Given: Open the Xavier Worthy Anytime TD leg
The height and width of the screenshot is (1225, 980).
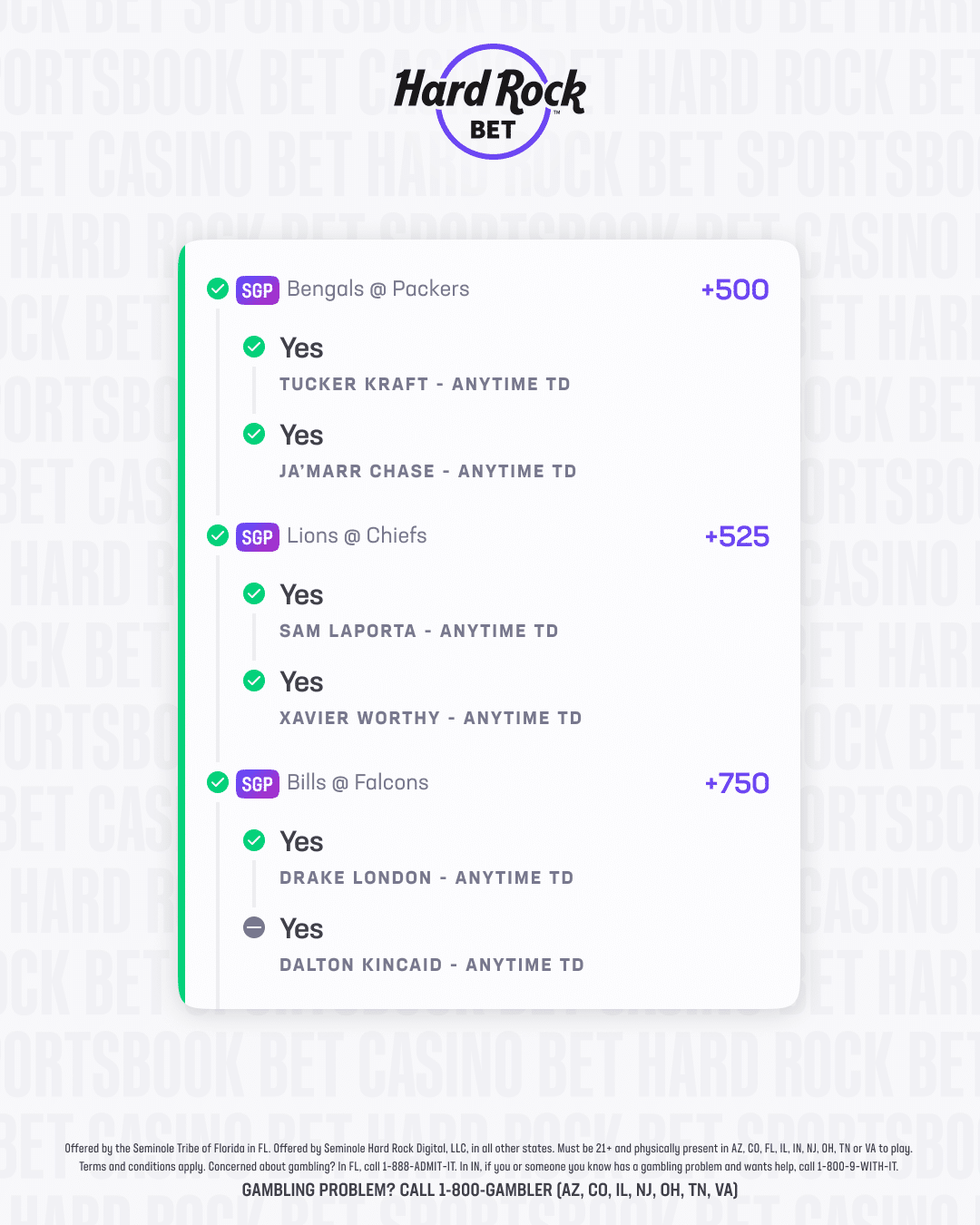Looking at the screenshot, I should click(x=430, y=718).
